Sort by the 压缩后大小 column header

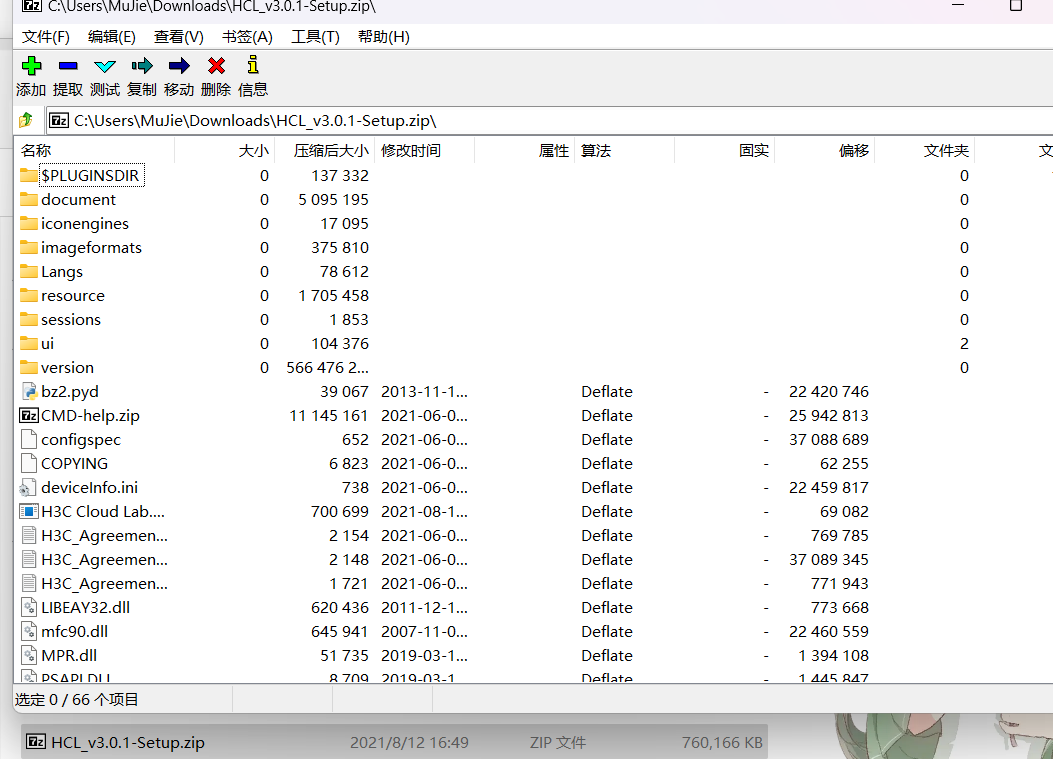pos(326,150)
